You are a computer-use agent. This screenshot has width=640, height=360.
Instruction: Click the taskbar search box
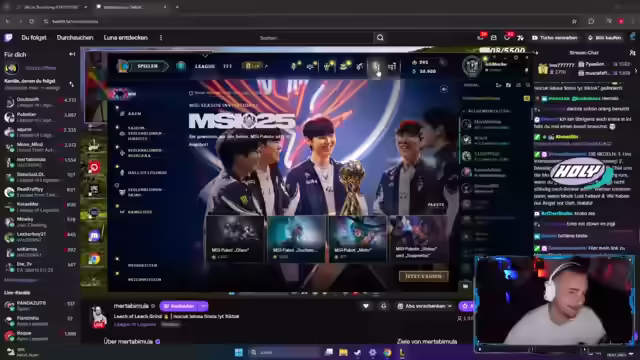284,352
